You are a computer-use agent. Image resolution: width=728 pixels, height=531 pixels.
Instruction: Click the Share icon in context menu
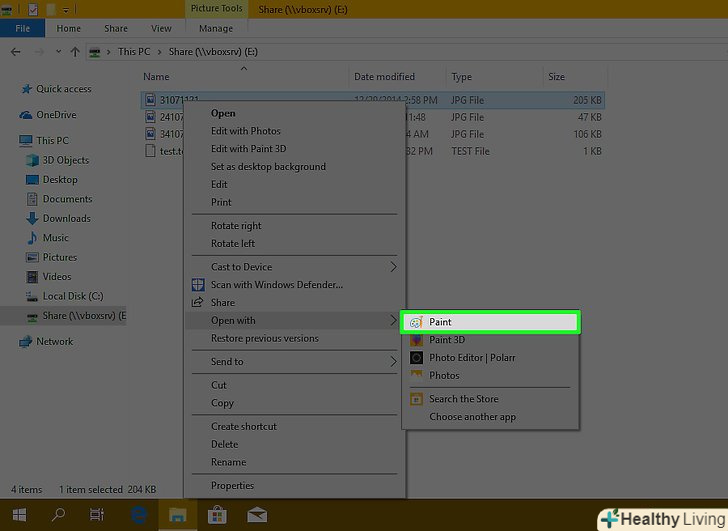click(198, 302)
